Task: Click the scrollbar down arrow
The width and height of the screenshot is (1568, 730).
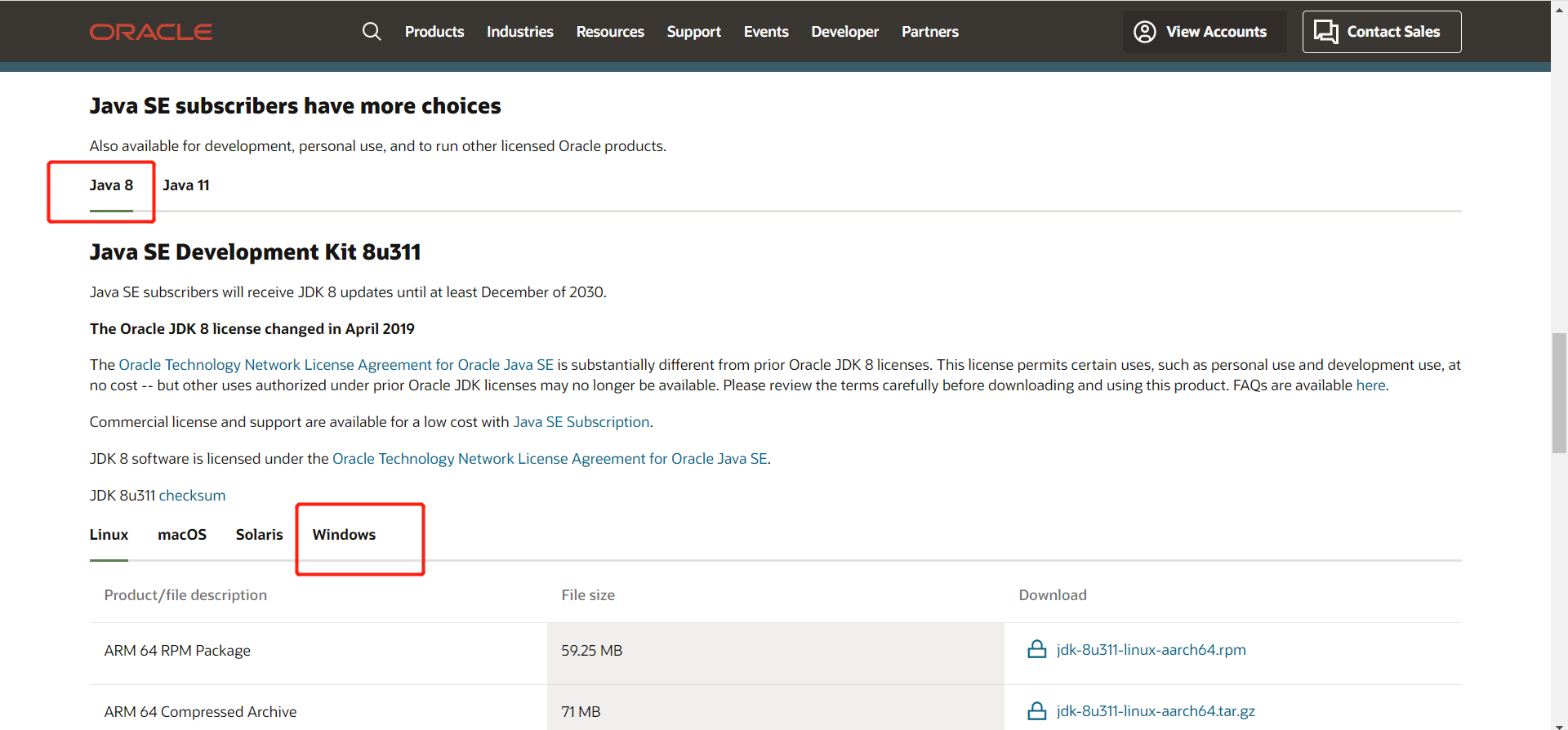Action: [x=1560, y=725]
